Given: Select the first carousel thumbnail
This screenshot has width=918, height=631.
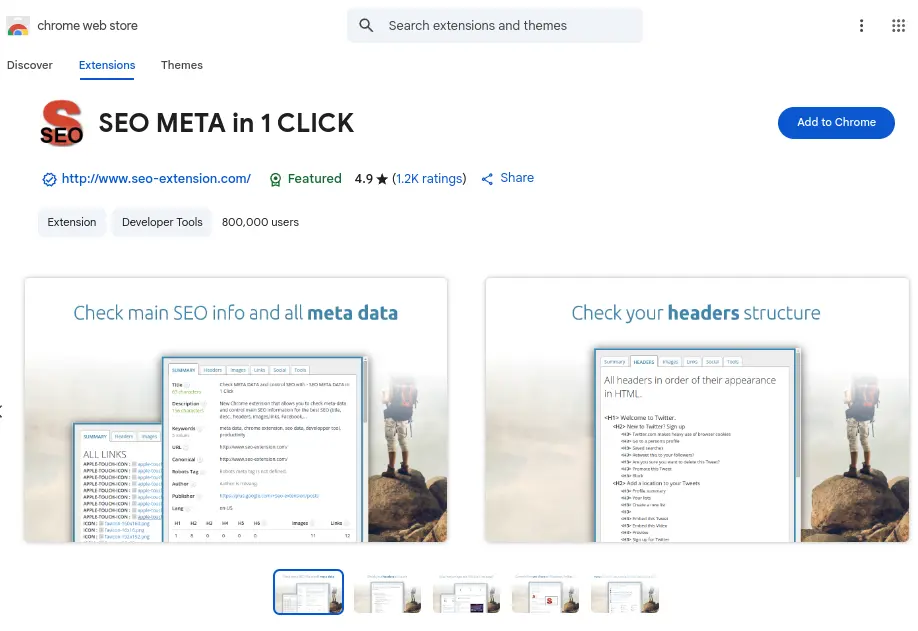Looking at the screenshot, I should pyautogui.click(x=309, y=592).
